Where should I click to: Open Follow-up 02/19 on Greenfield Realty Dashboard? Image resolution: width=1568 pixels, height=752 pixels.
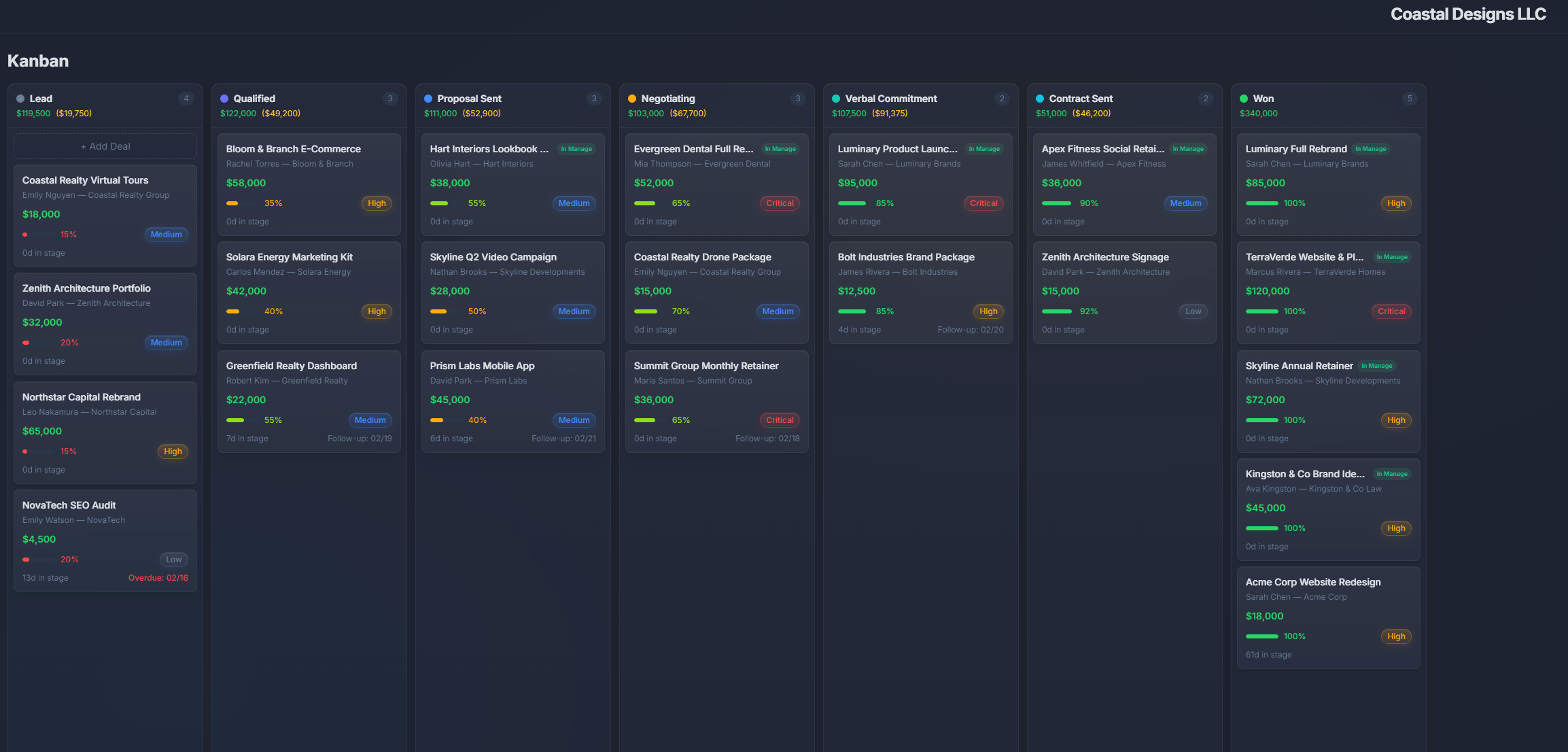360,438
